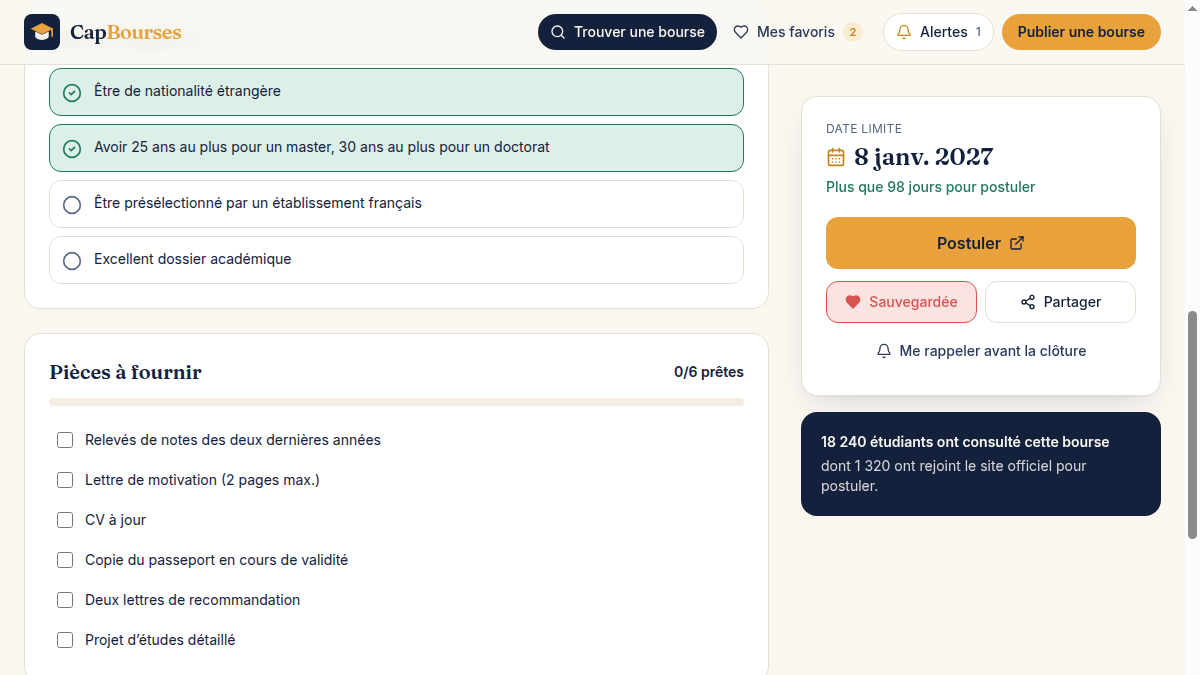1200x675 pixels.
Task: Click the Postuler button
Action: pos(981,243)
